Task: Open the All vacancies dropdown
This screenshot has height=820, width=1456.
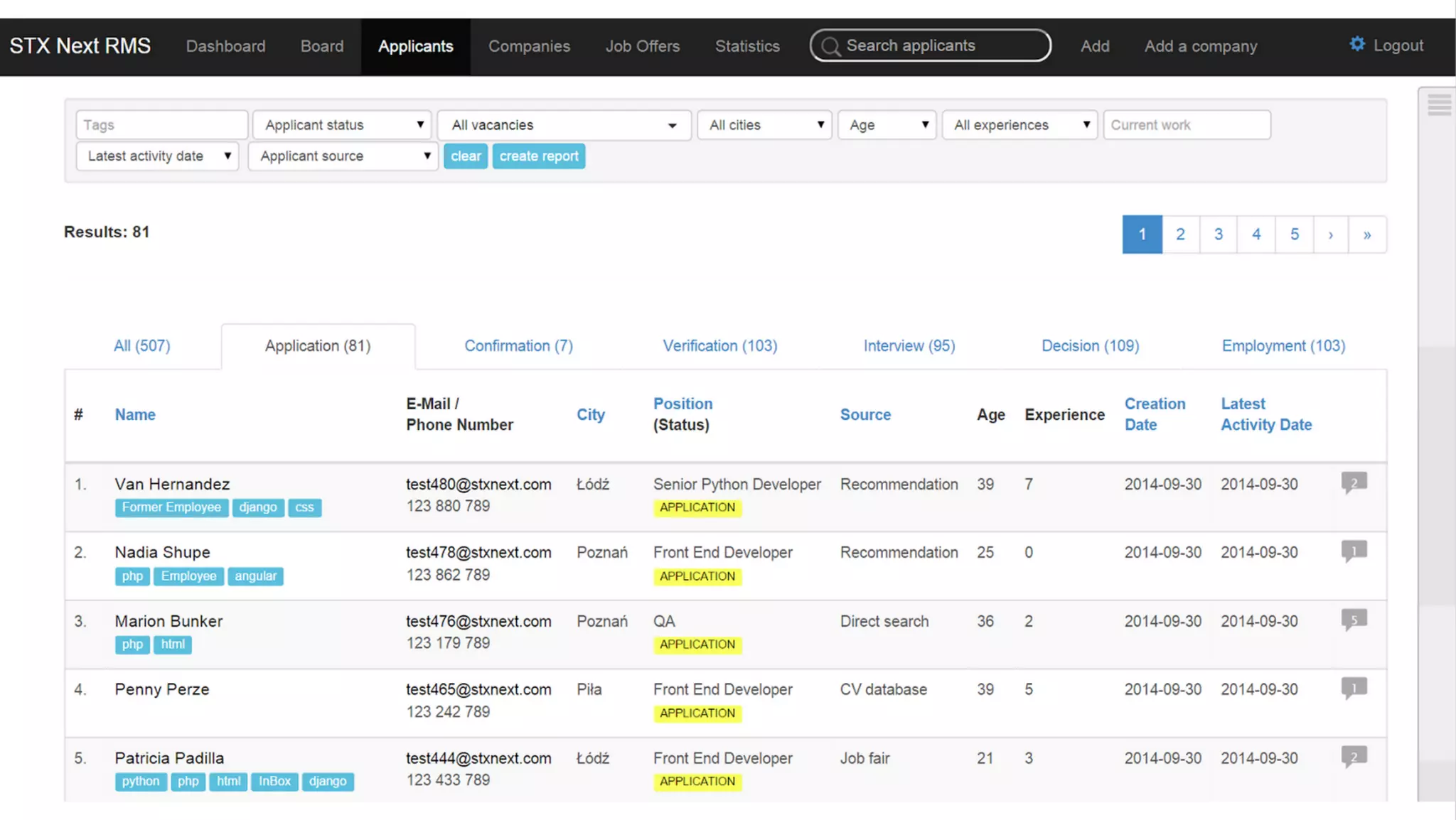Action: coord(564,125)
